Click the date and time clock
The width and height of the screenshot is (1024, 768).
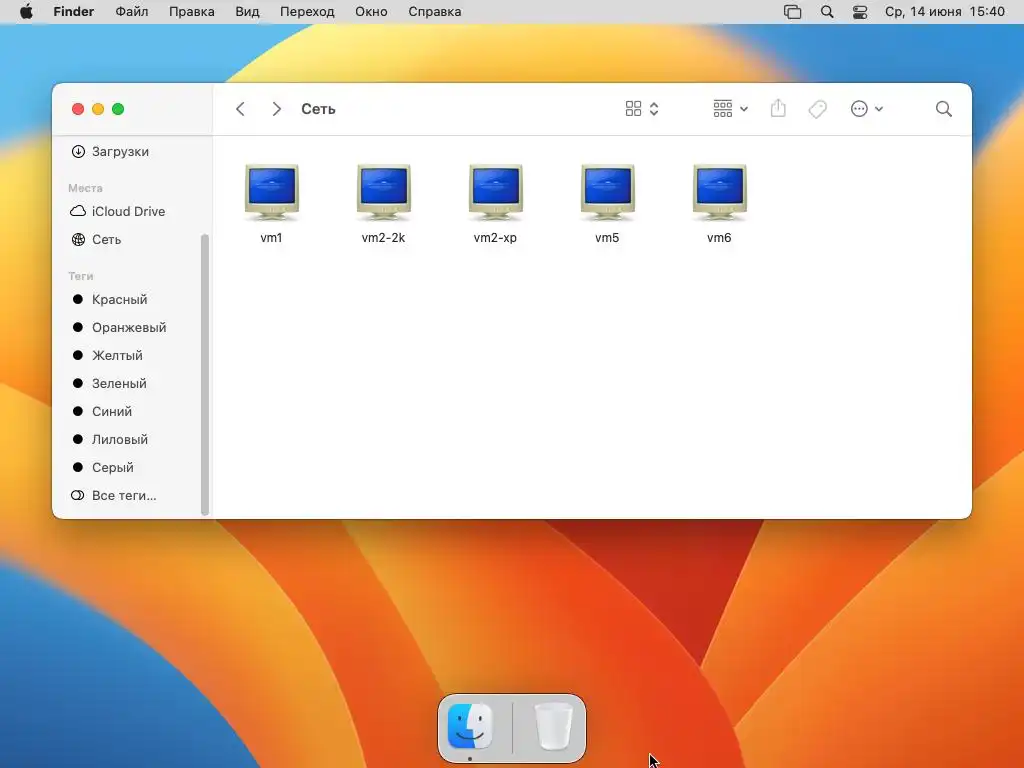click(x=944, y=12)
